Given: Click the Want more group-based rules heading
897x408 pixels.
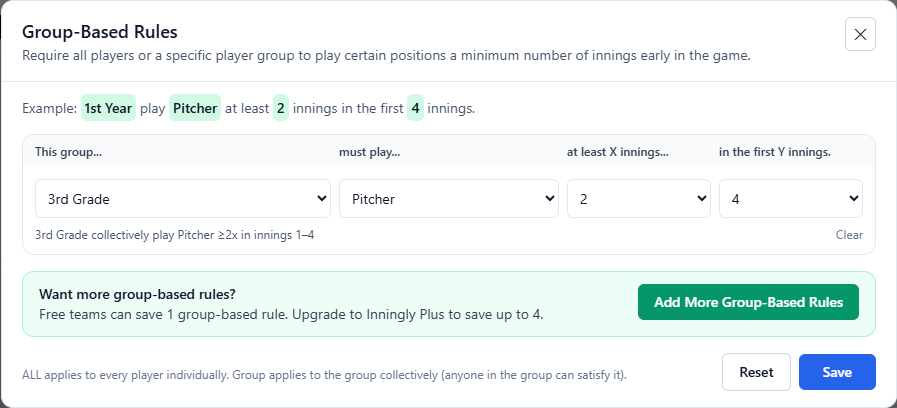Looking at the screenshot, I should pyautogui.click(x=137, y=295).
